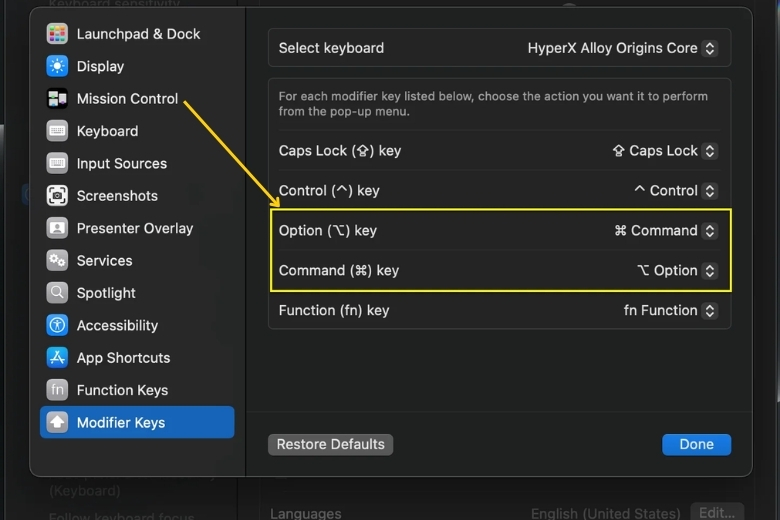Open the Function (fn) key popup
780x520 pixels.
pos(670,311)
